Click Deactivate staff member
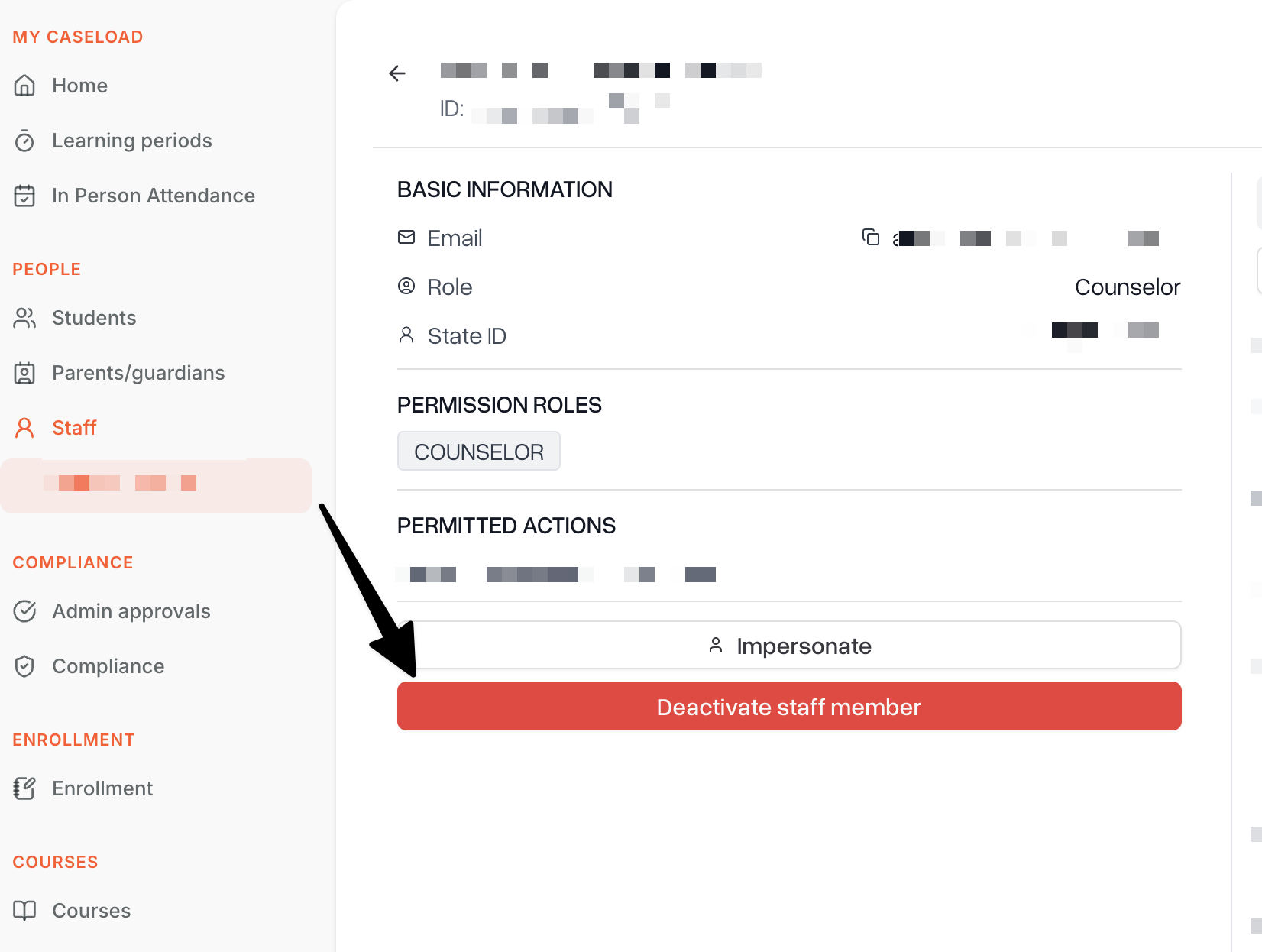1262x952 pixels. [789, 707]
